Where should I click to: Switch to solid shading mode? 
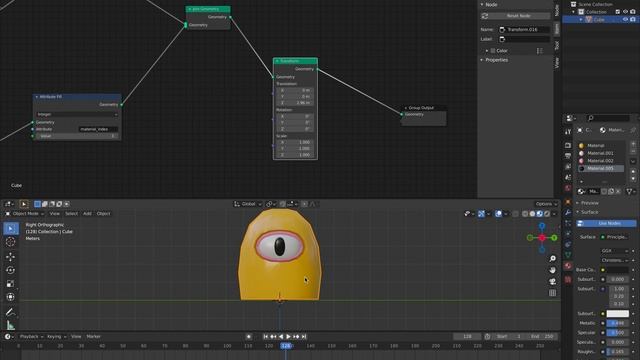tap(532, 214)
